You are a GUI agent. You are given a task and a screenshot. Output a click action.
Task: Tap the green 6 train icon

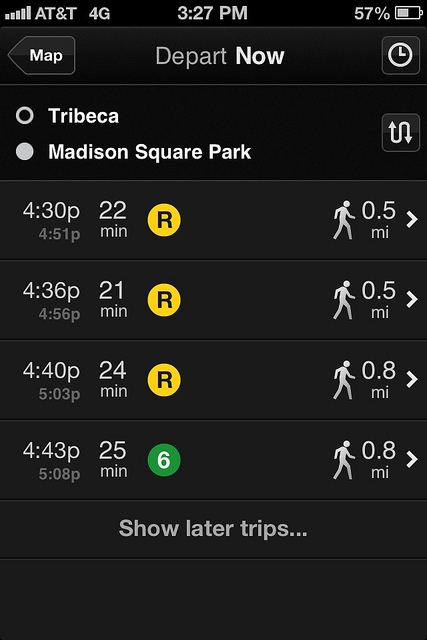pos(164,460)
